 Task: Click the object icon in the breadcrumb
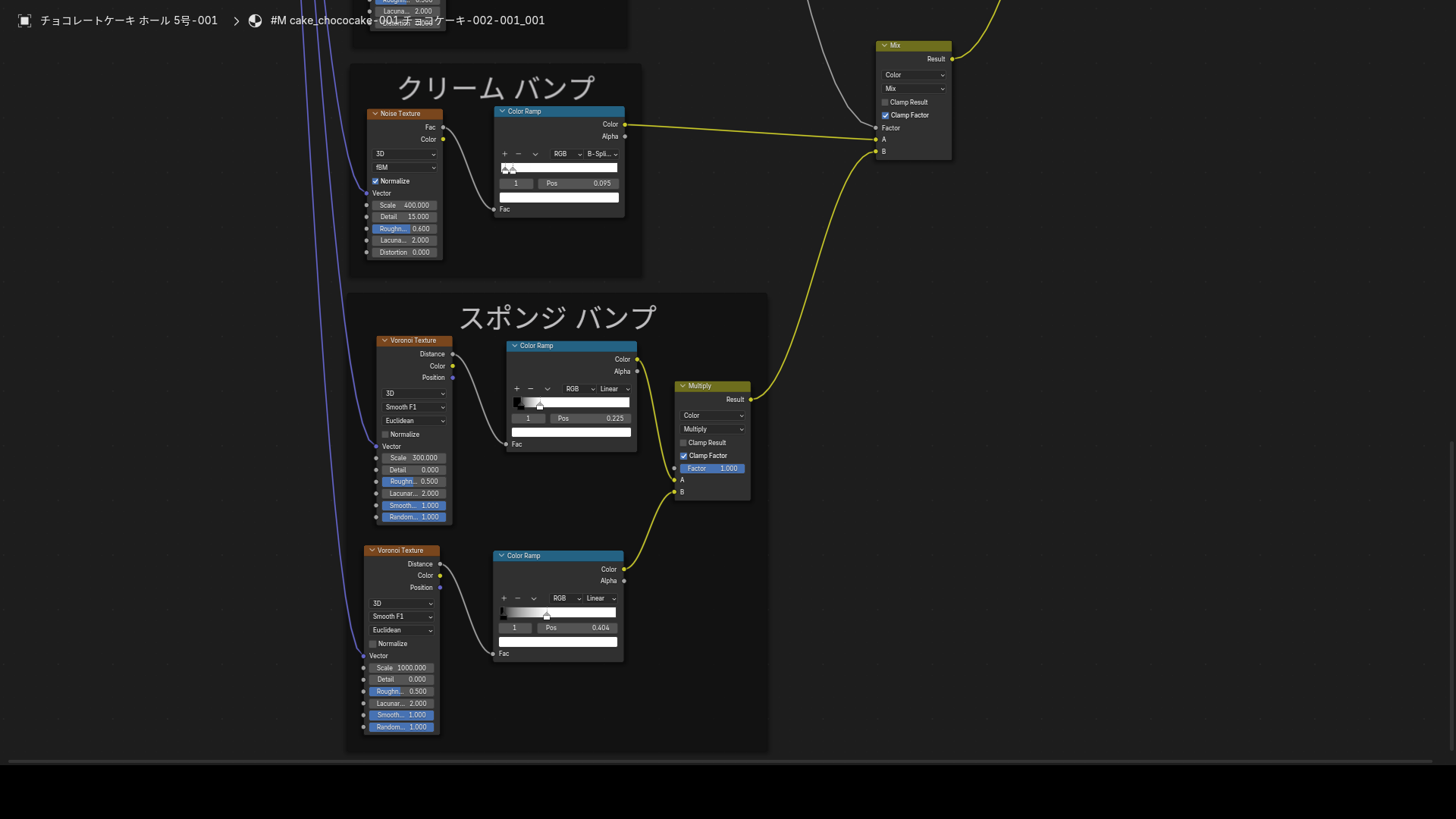tap(24, 20)
